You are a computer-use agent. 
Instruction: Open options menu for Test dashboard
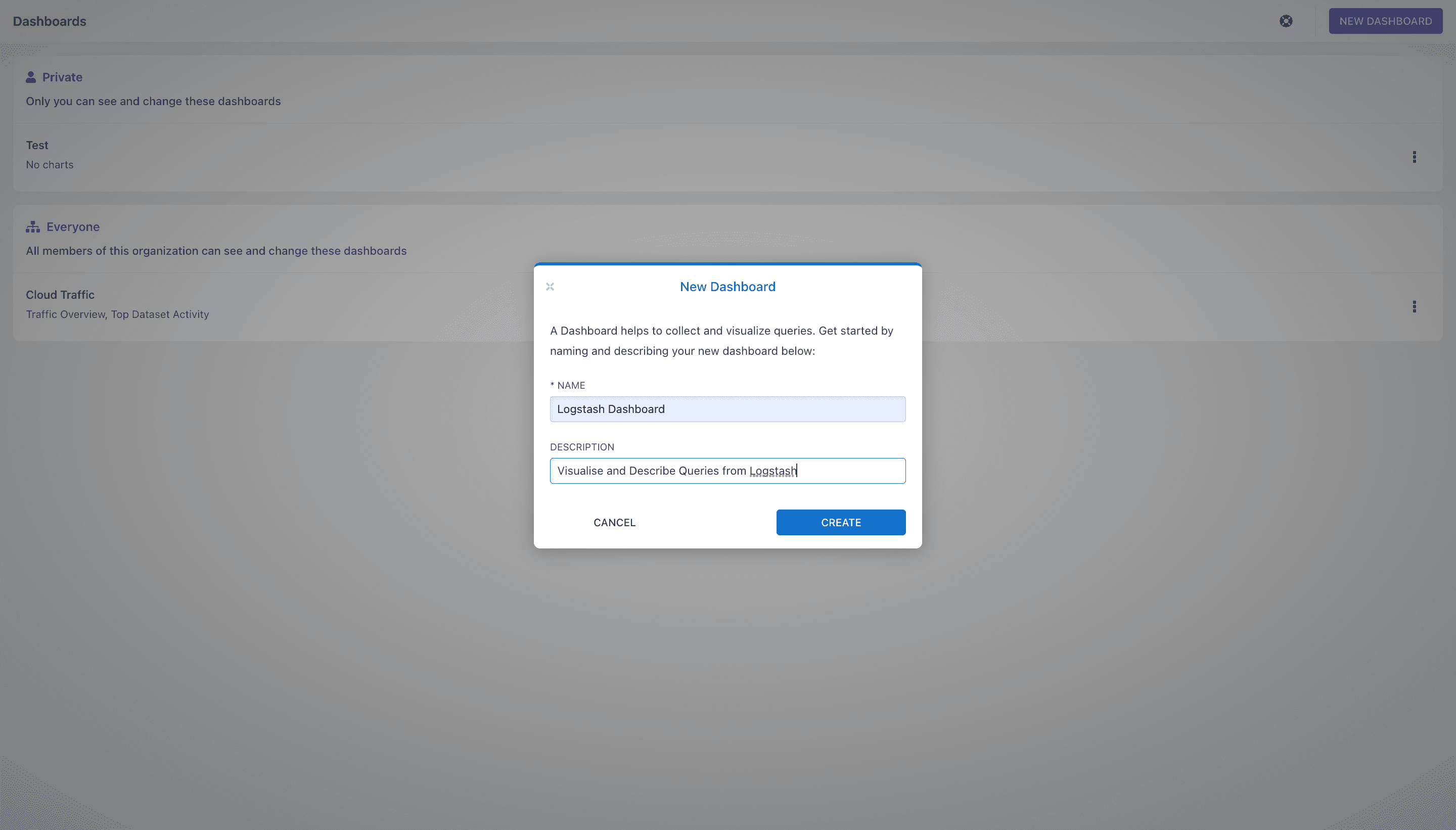(x=1414, y=157)
